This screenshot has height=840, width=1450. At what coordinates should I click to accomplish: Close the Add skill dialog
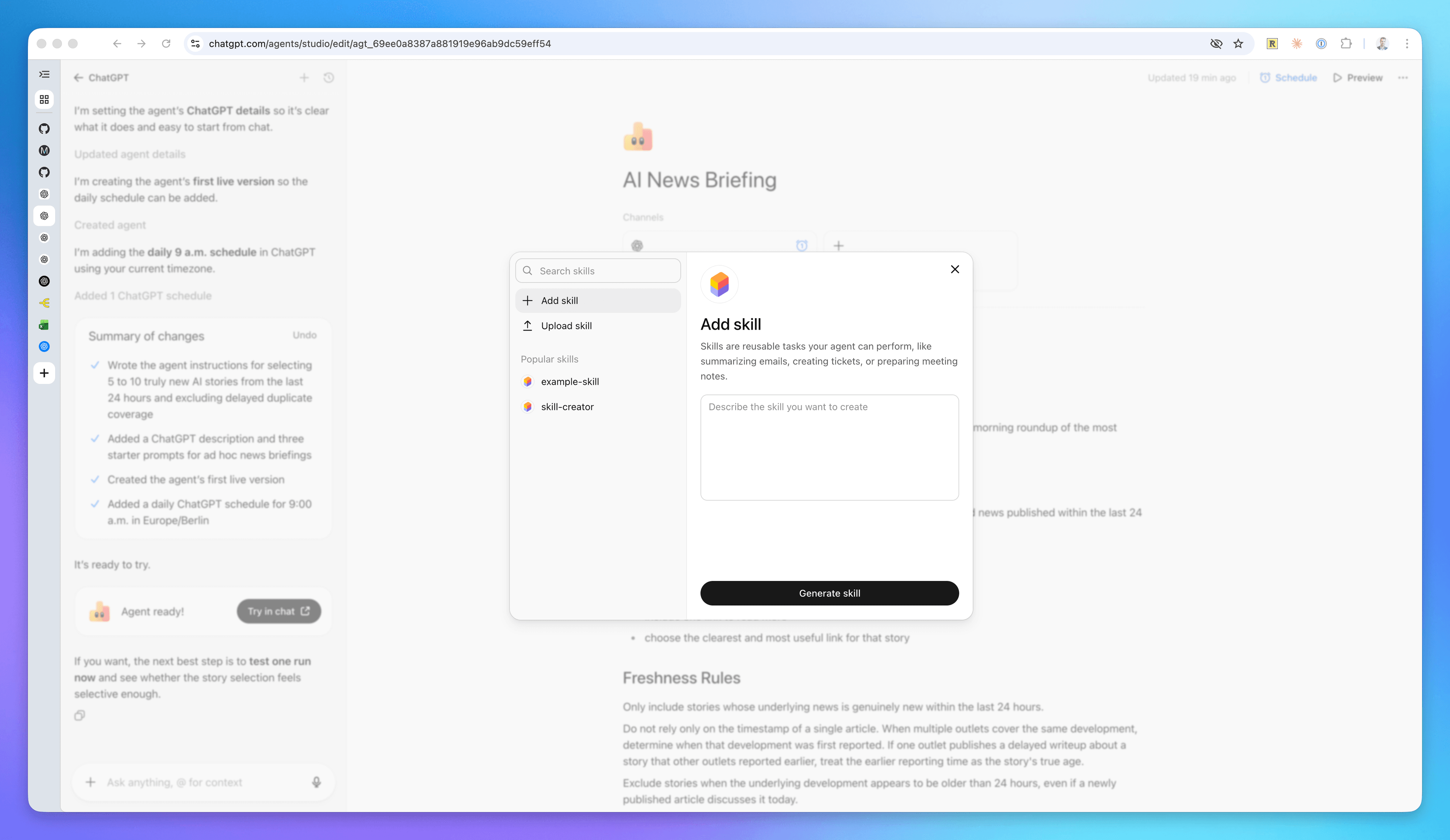point(955,269)
